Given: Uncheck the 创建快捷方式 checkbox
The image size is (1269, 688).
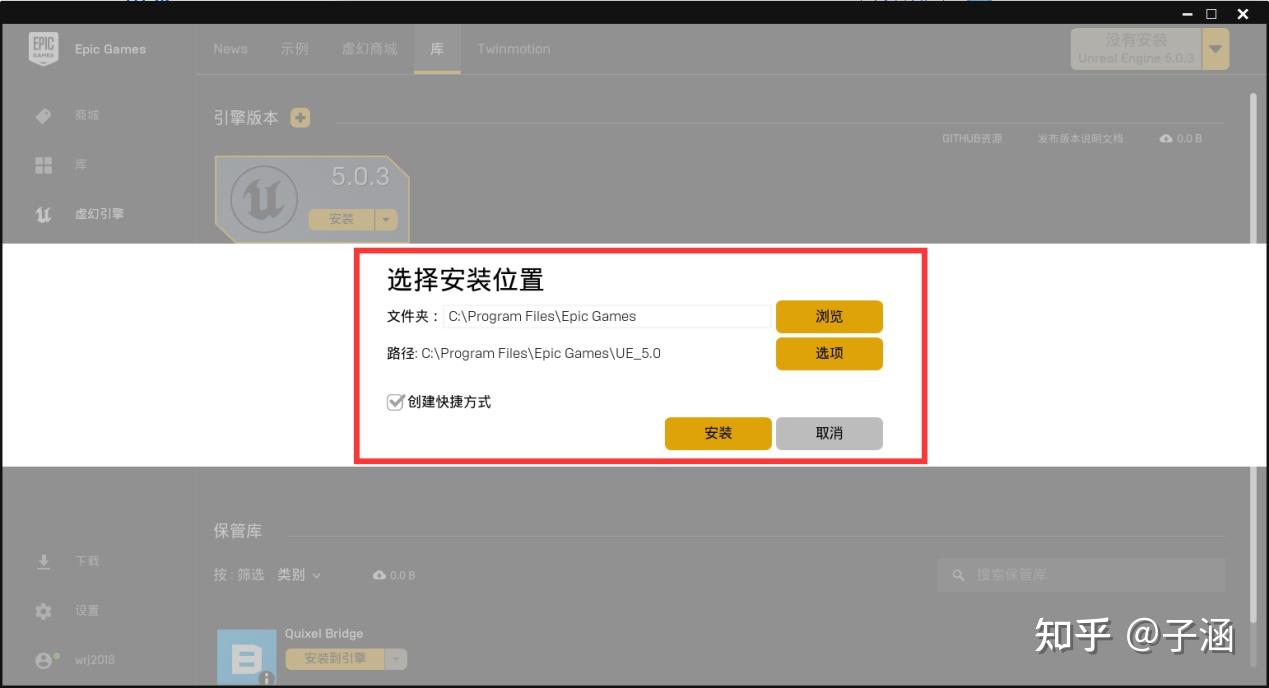Looking at the screenshot, I should coord(394,401).
